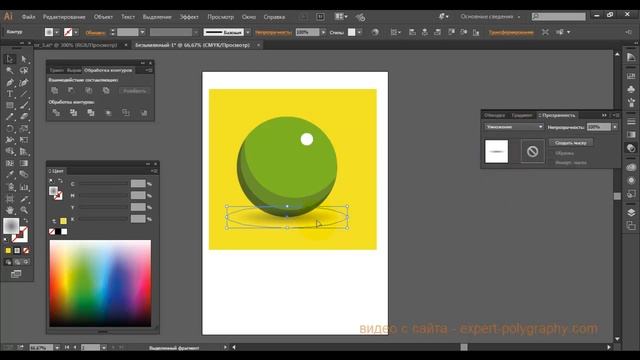Click the Merge icon in Pathfinder panel
Screen dimensions: 640x360
[91, 113]
